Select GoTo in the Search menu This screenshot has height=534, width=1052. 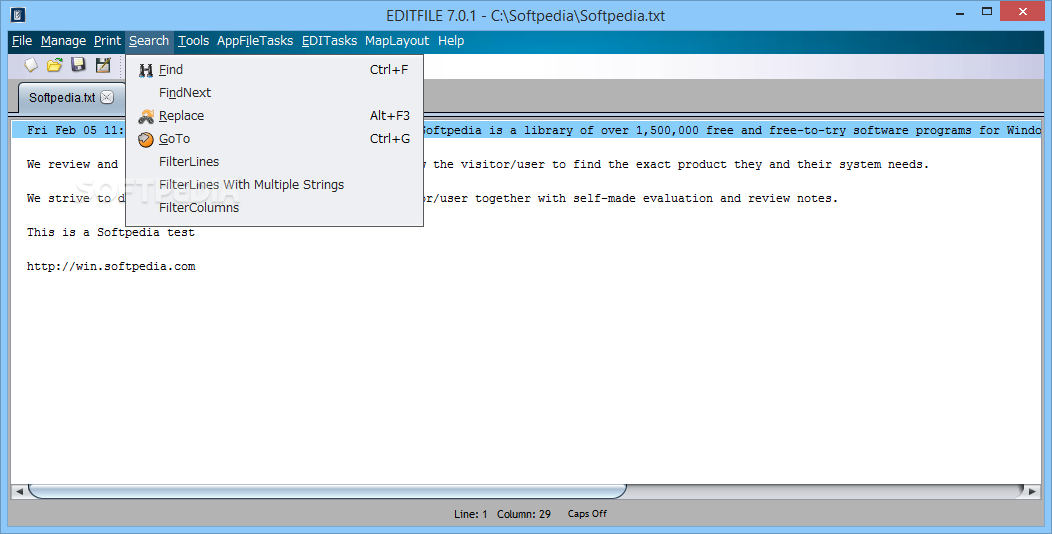(274, 139)
